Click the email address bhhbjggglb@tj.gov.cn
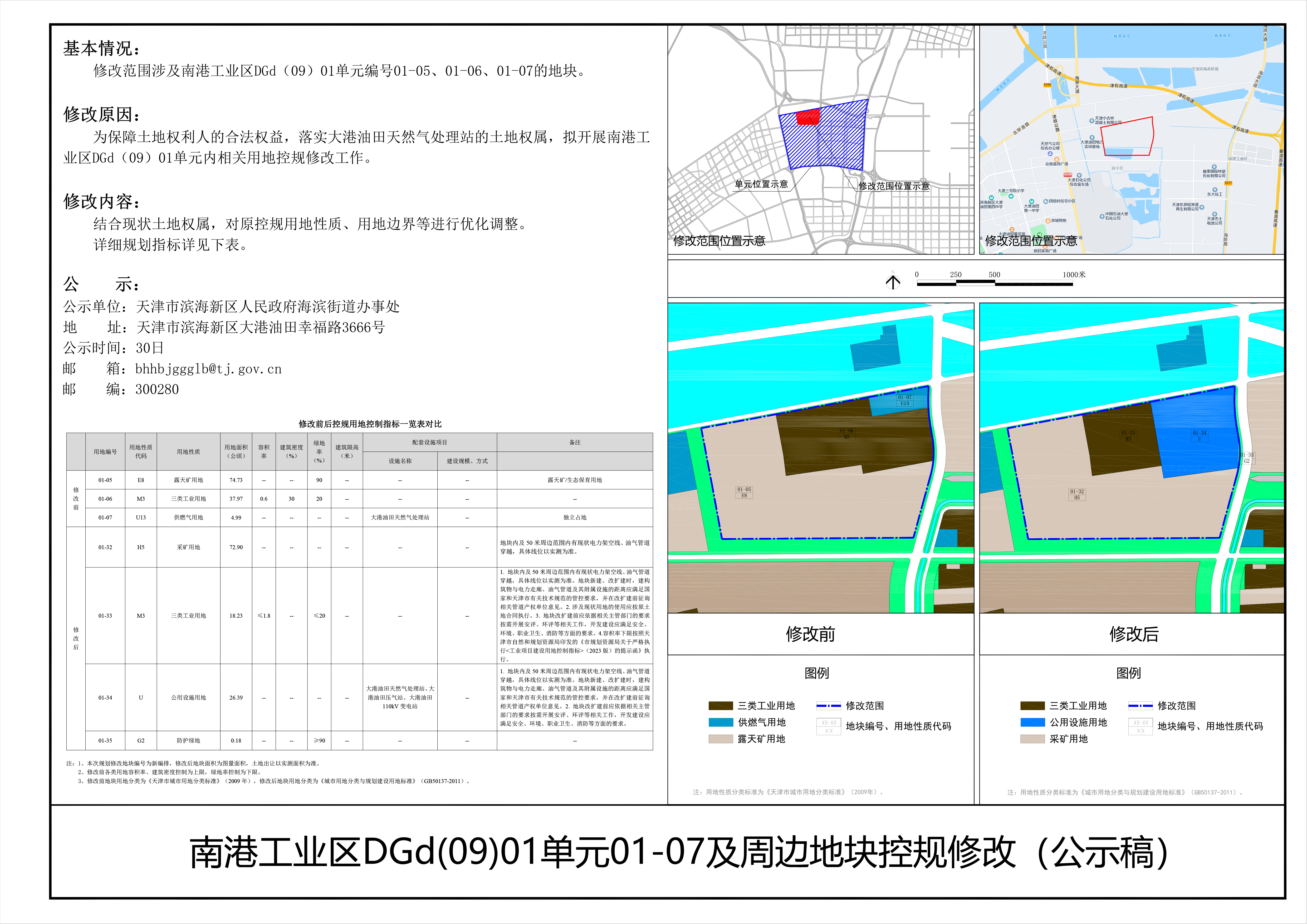The height and width of the screenshot is (924, 1307). [208, 369]
